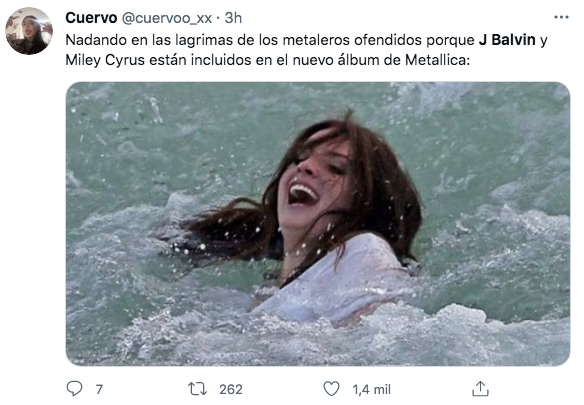
Task: Click the word Metallica in the tweet
Action: pos(435,60)
